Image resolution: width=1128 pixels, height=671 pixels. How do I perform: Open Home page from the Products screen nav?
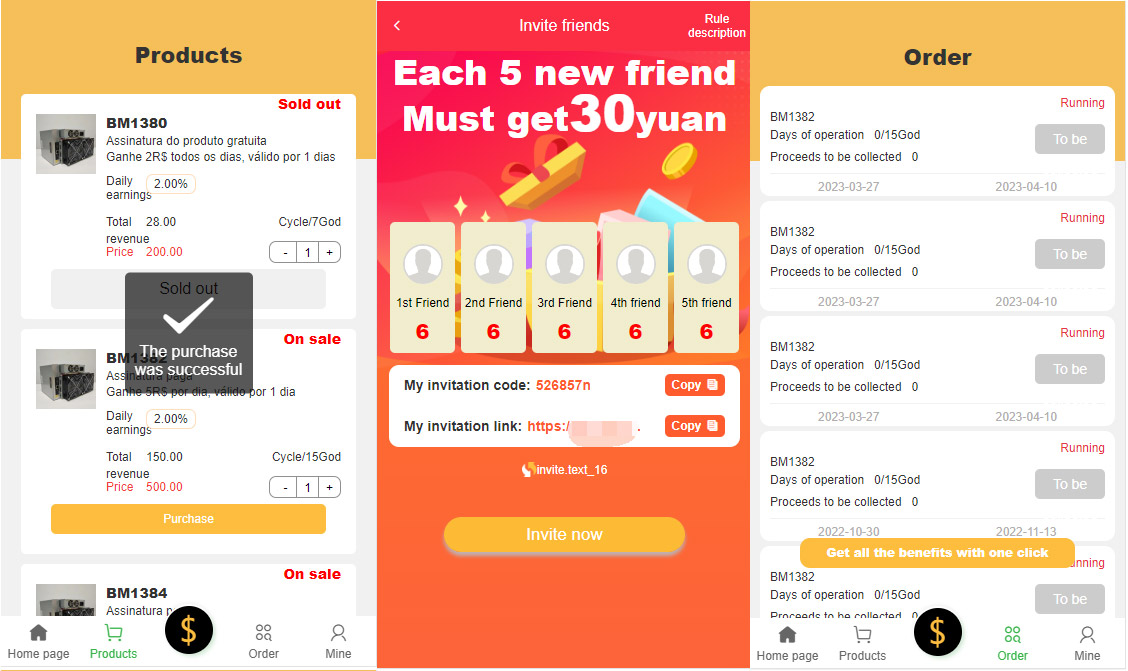[39, 642]
